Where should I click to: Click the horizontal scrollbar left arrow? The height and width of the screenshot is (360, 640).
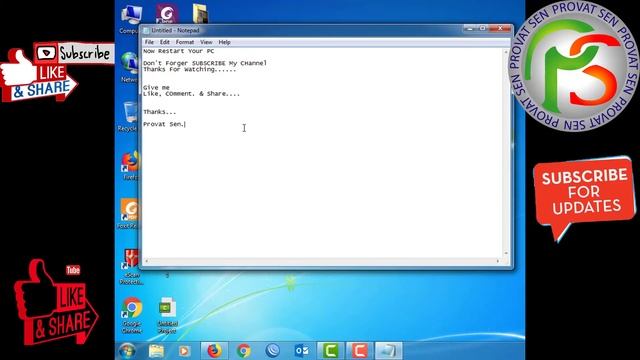tap(147, 261)
